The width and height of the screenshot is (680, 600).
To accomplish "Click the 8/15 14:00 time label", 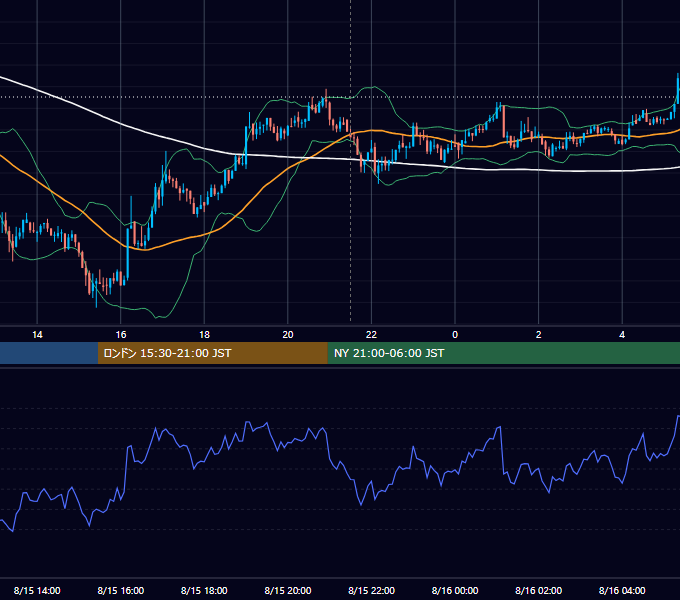I will pyautogui.click(x=37, y=590).
